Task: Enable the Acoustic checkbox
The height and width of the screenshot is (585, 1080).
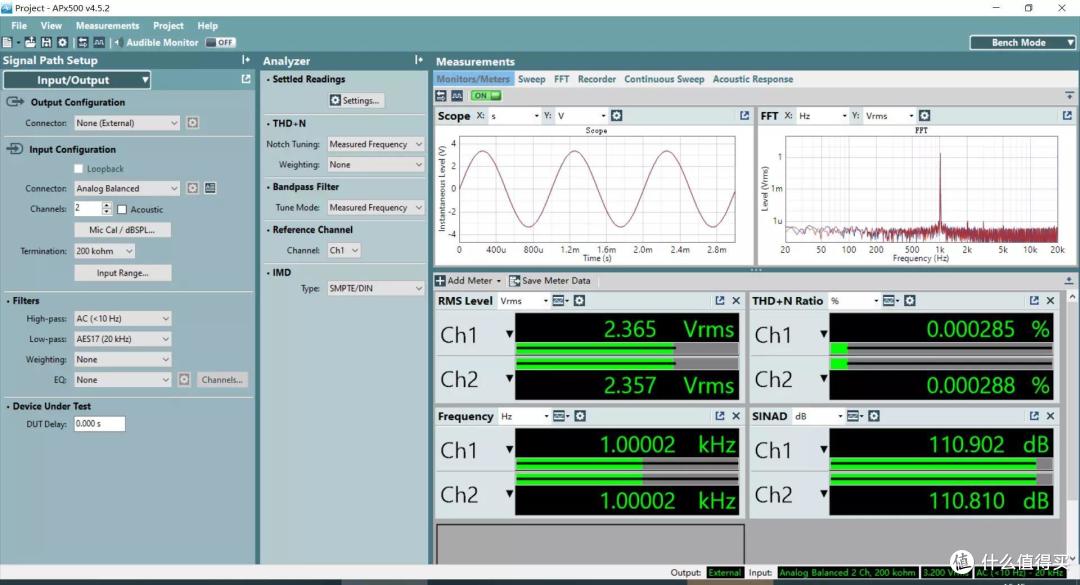Action: tap(122, 209)
